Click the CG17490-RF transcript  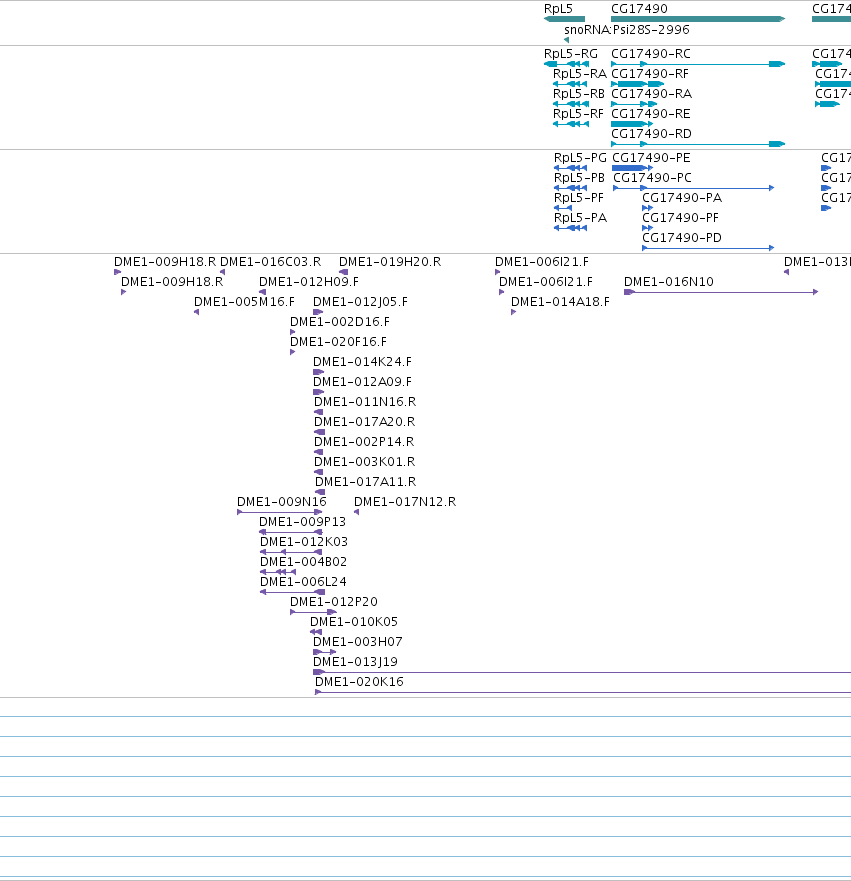(x=638, y=84)
